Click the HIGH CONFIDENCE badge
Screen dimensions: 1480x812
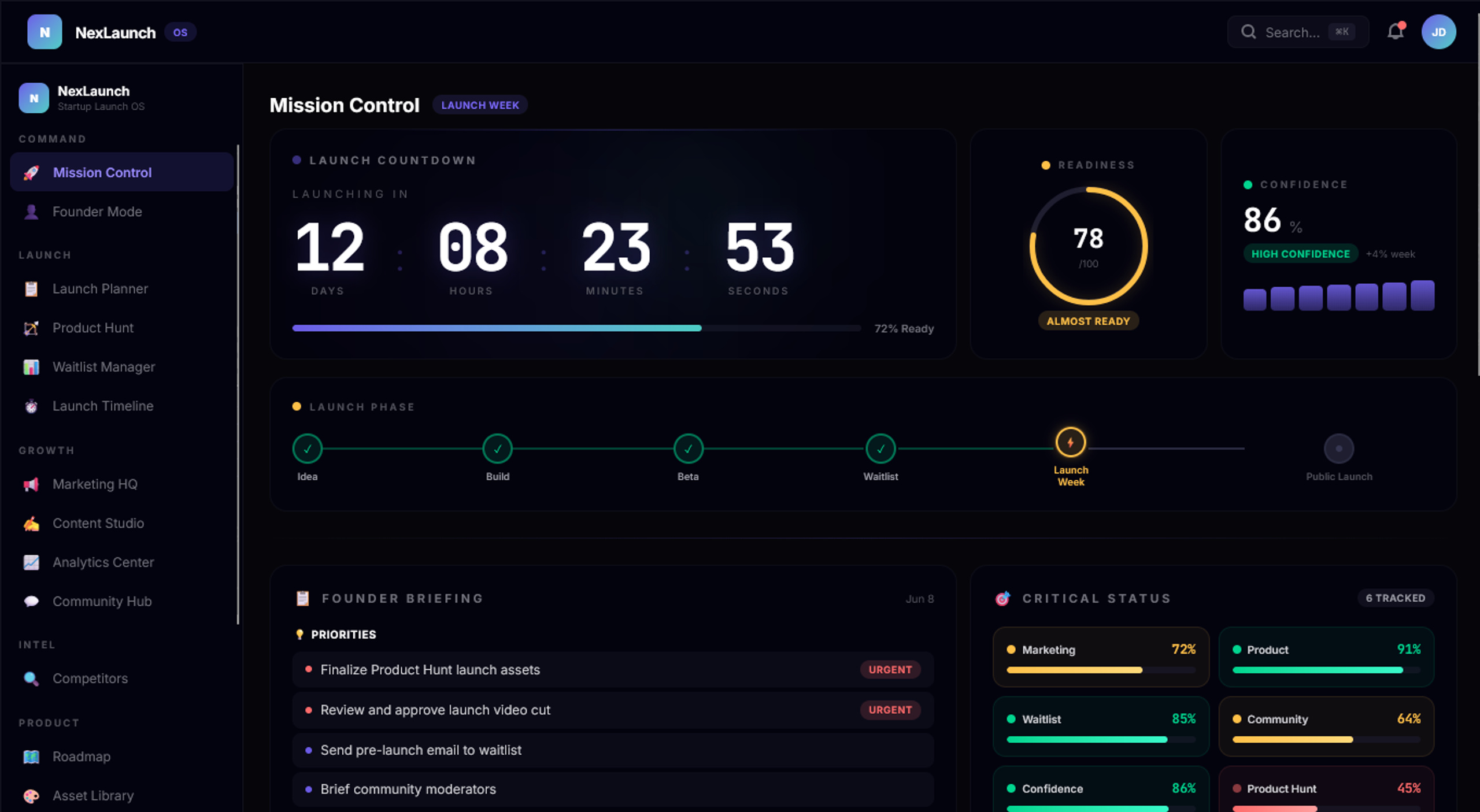1300,254
